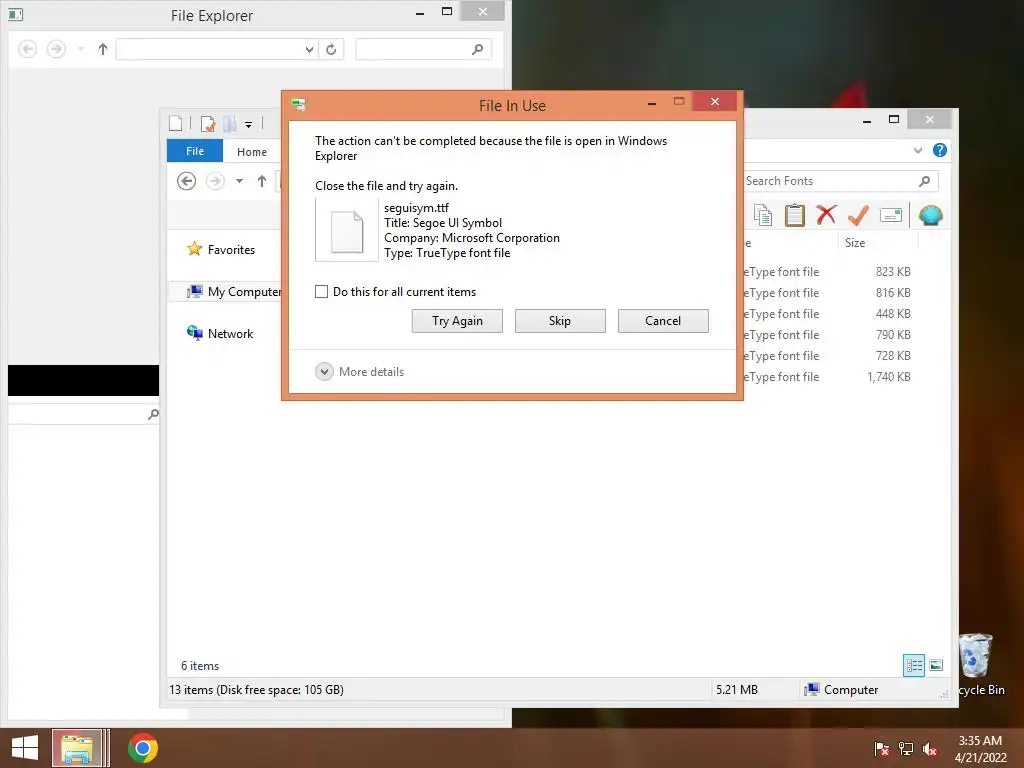The width and height of the screenshot is (1024, 768).
Task: Click Forward arrow in Fonts window
Action: coord(215,181)
